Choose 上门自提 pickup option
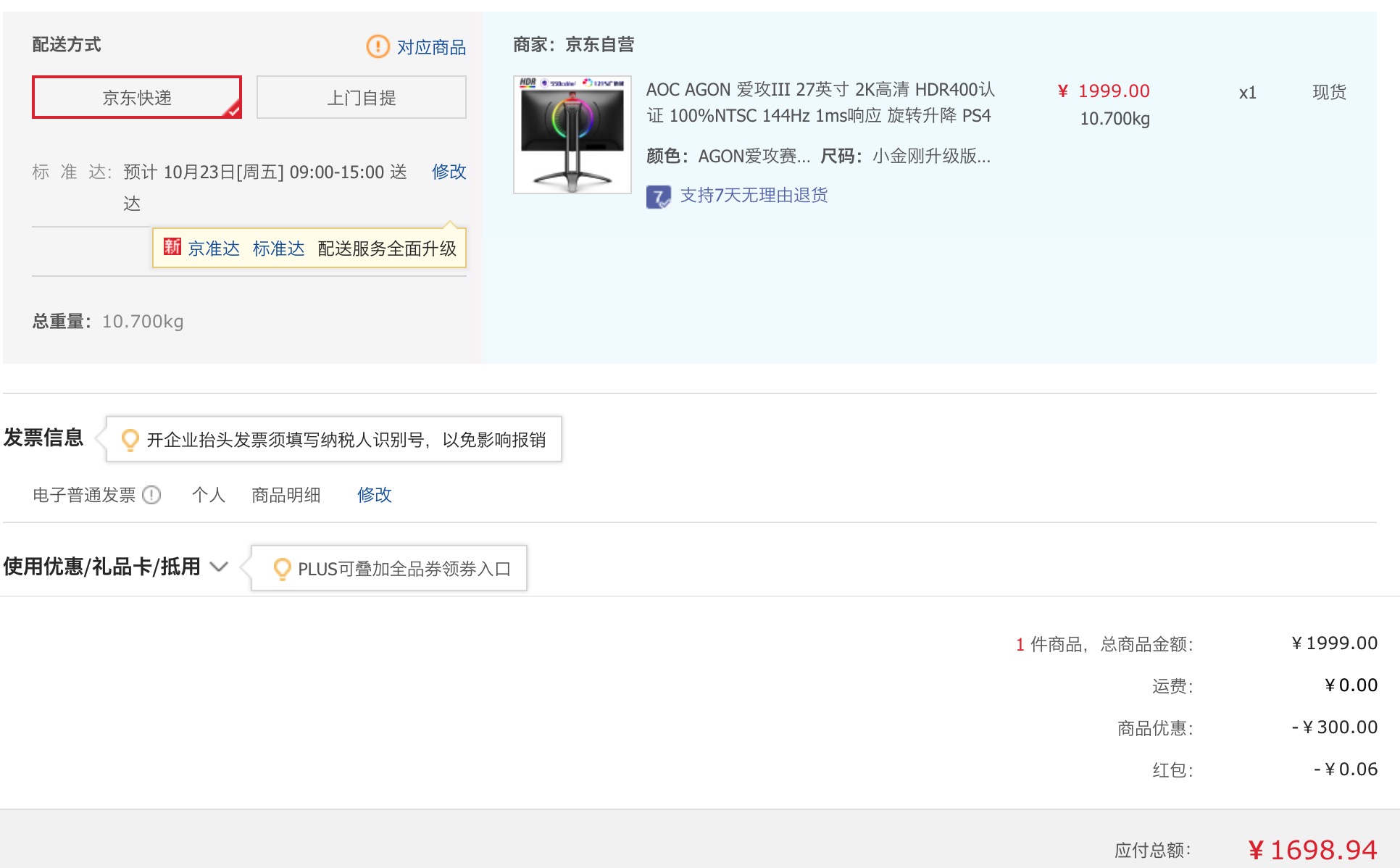The height and width of the screenshot is (868, 1400). pos(362,97)
